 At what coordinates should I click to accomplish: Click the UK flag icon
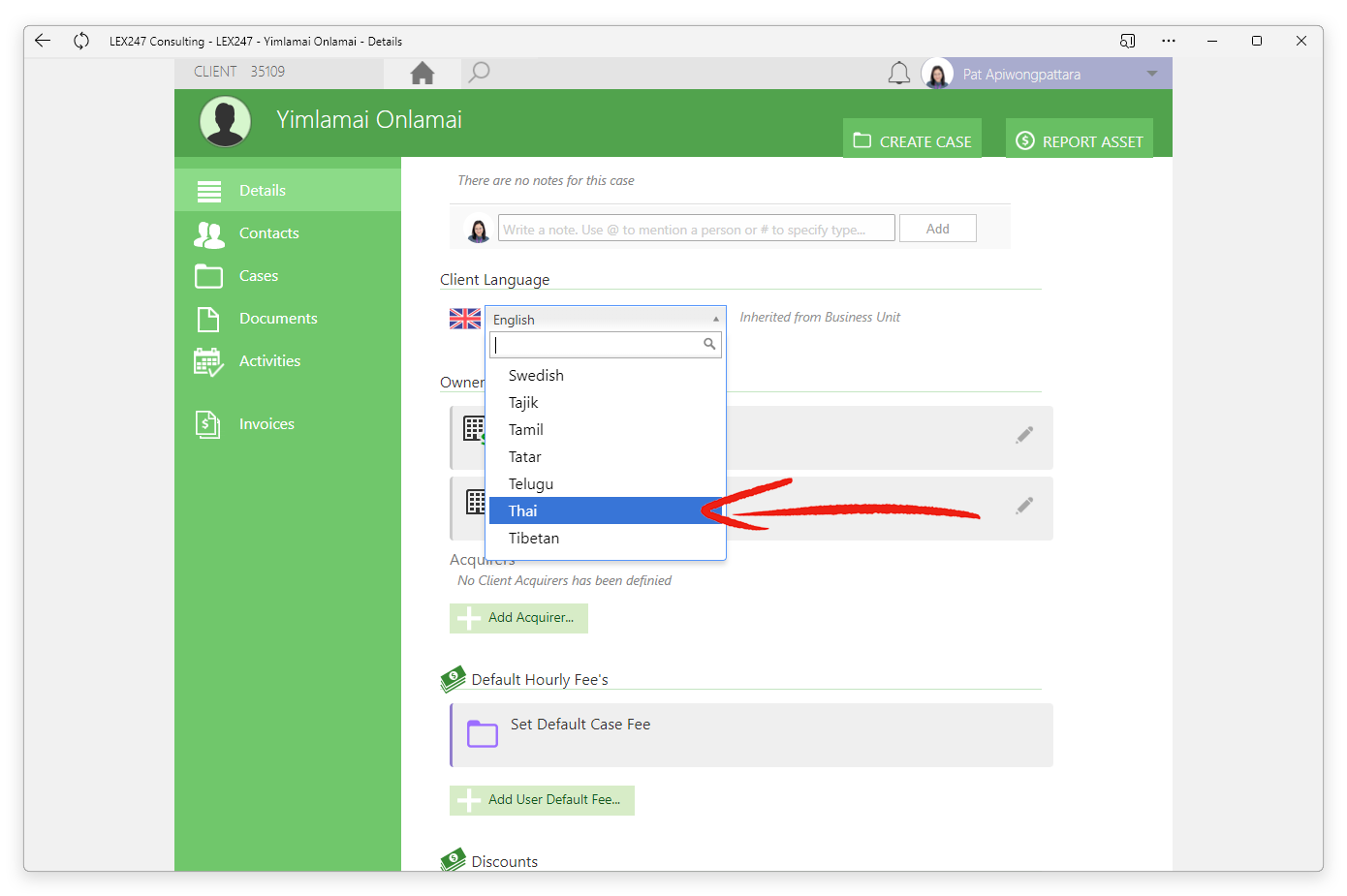pyautogui.click(x=465, y=319)
